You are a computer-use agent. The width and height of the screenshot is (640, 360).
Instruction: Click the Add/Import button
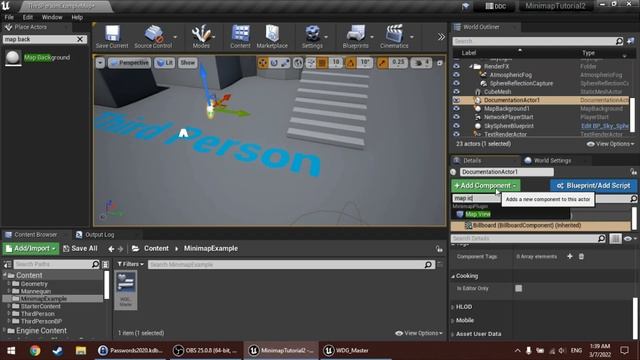(x=31, y=248)
